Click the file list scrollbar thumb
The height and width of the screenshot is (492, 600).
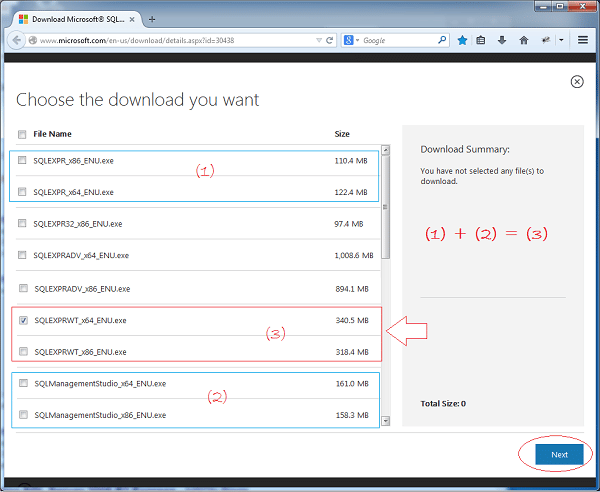(x=386, y=207)
